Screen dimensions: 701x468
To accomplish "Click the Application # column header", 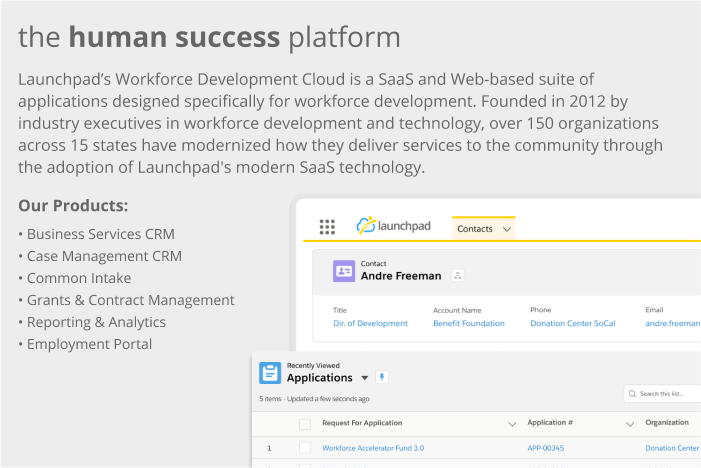I will click(x=550, y=422).
